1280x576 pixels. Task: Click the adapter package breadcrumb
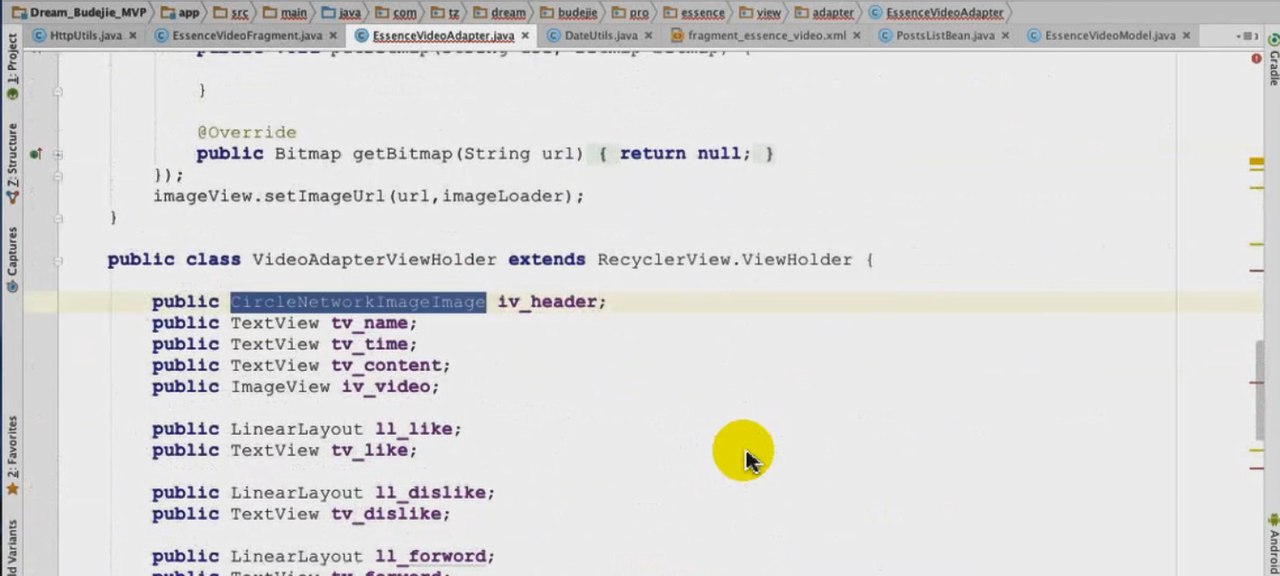coord(825,13)
